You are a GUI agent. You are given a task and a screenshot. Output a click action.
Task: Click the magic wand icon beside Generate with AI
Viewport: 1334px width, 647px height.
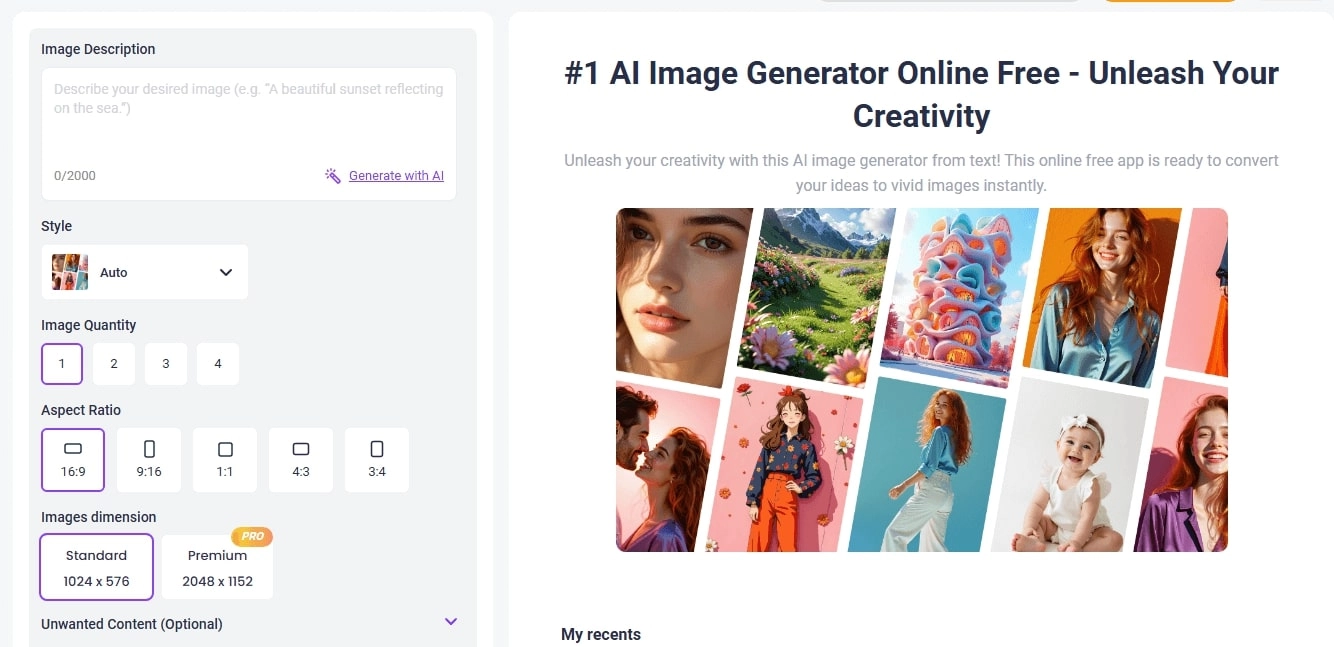tap(332, 175)
